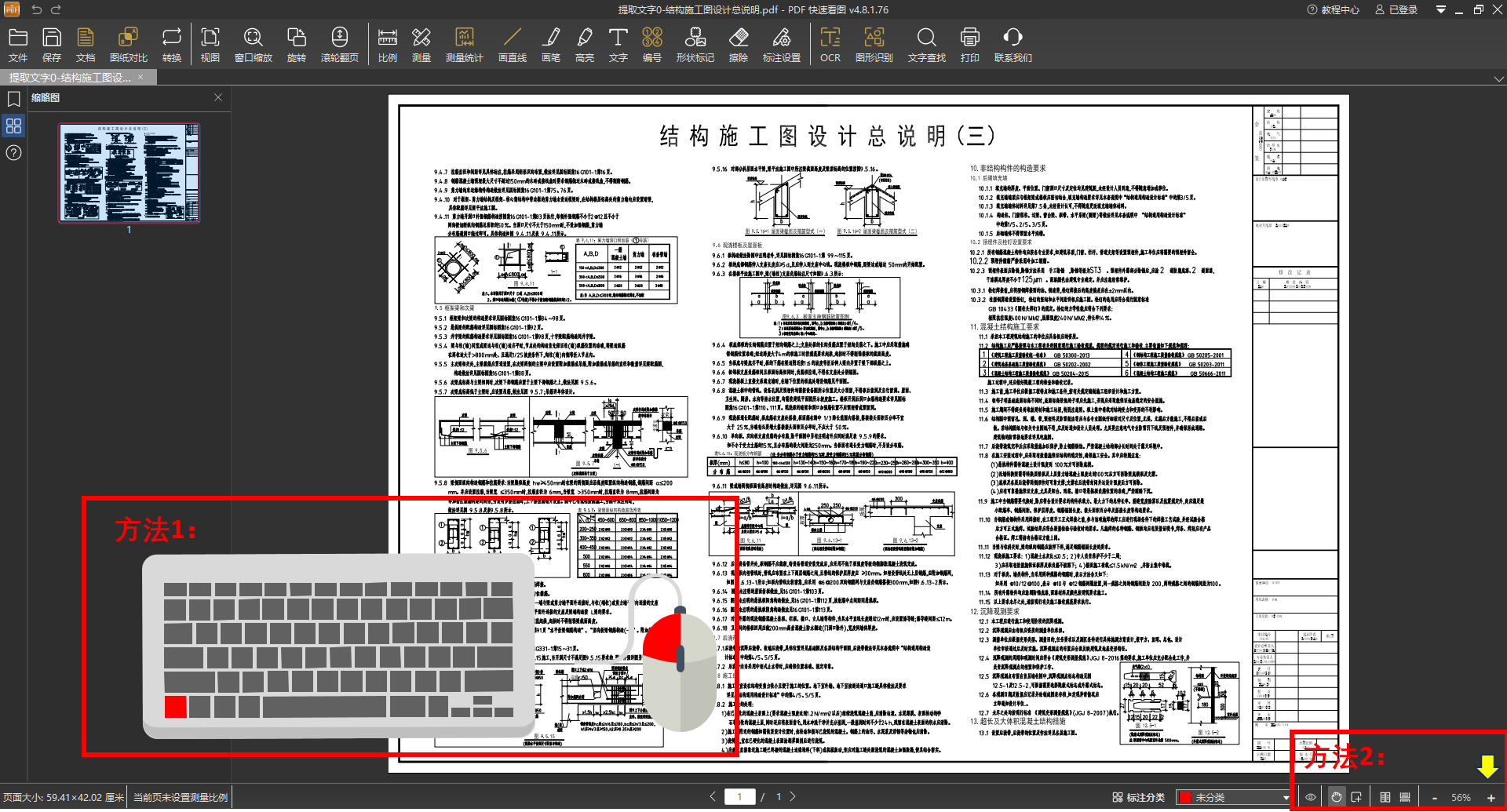Screen dimensions: 1507x812
Task: Open the 窗口缩放 window zoom tool
Action: click(x=253, y=45)
